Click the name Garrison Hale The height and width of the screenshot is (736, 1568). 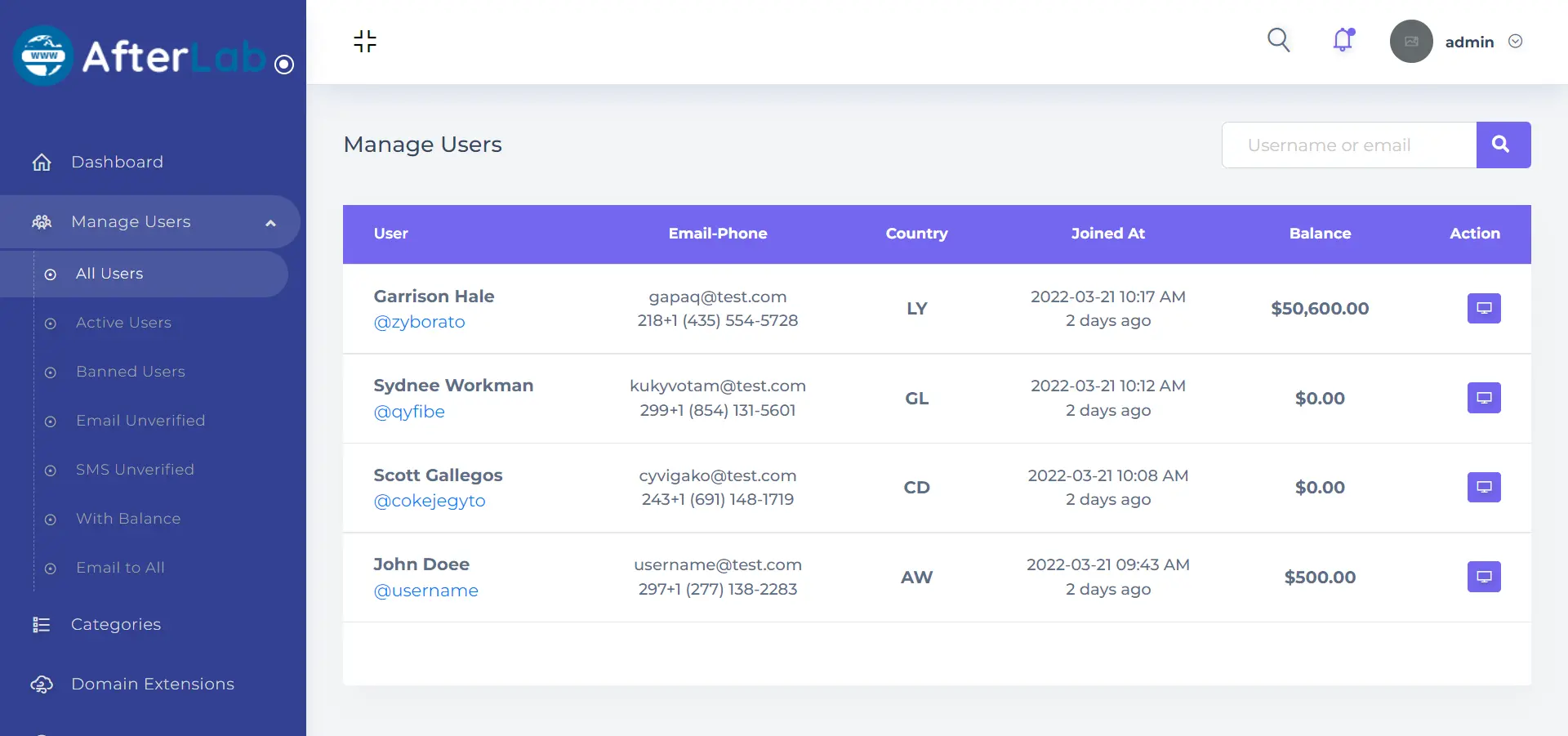click(x=434, y=296)
